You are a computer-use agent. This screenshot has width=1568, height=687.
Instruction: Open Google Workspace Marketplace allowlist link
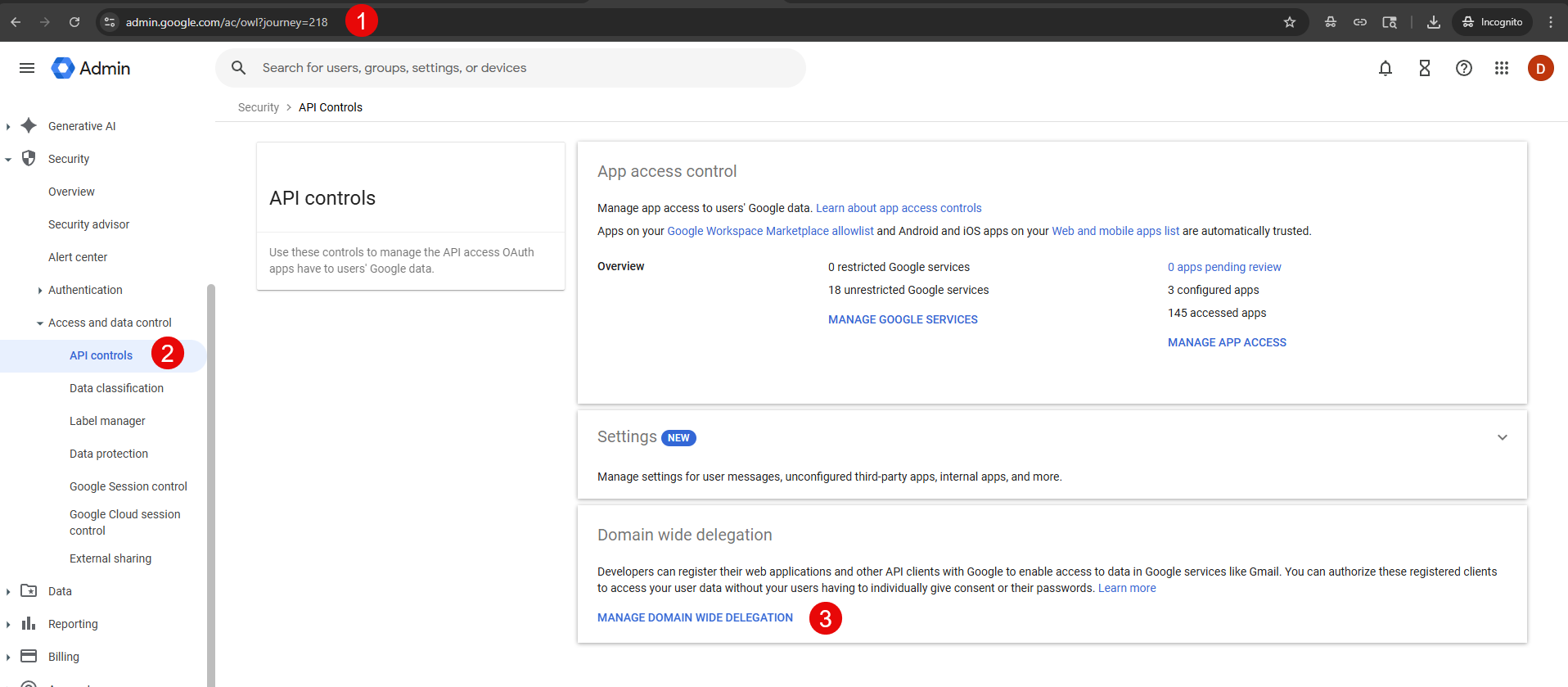[x=770, y=231]
